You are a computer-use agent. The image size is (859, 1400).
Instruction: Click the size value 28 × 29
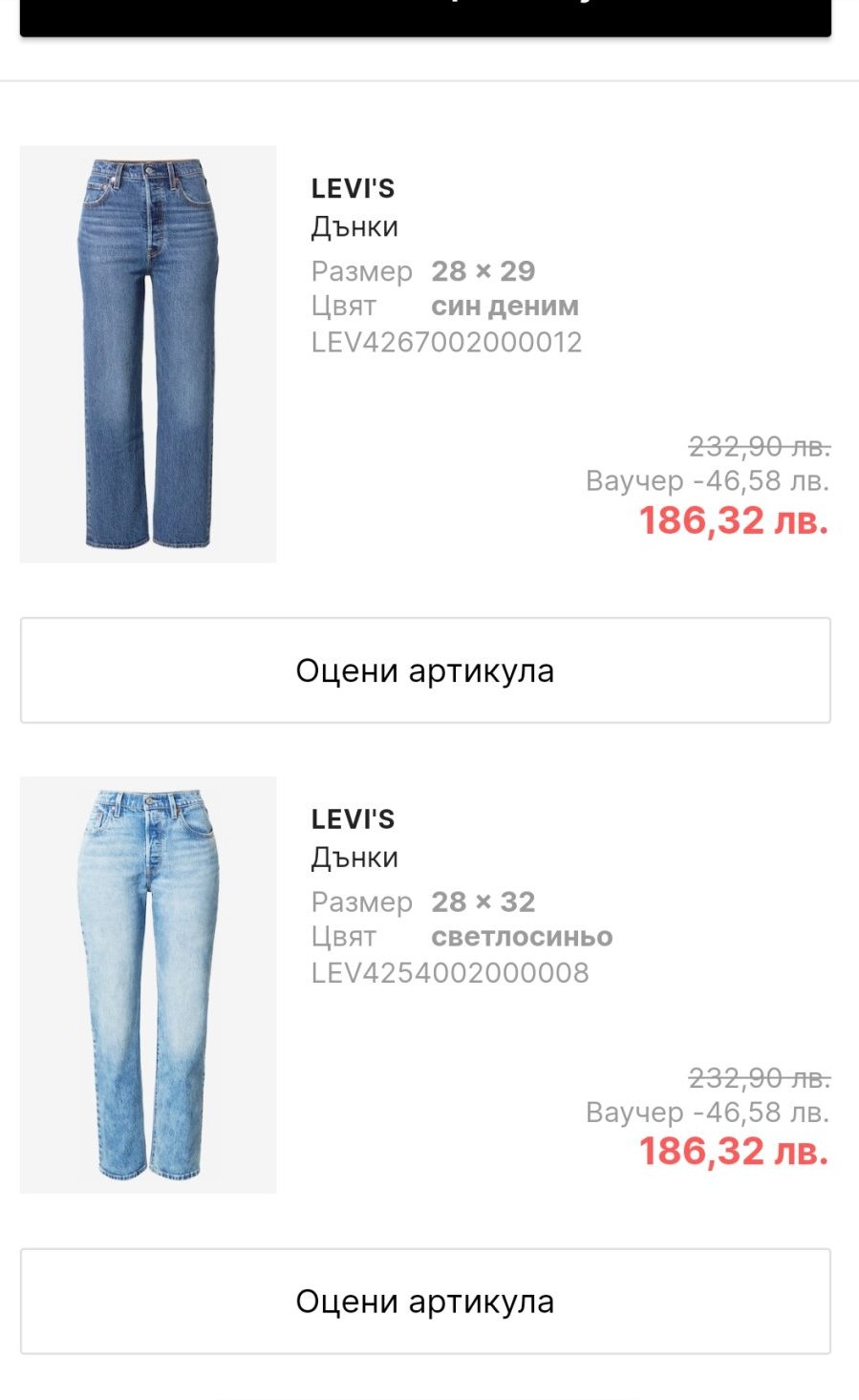tap(483, 271)
